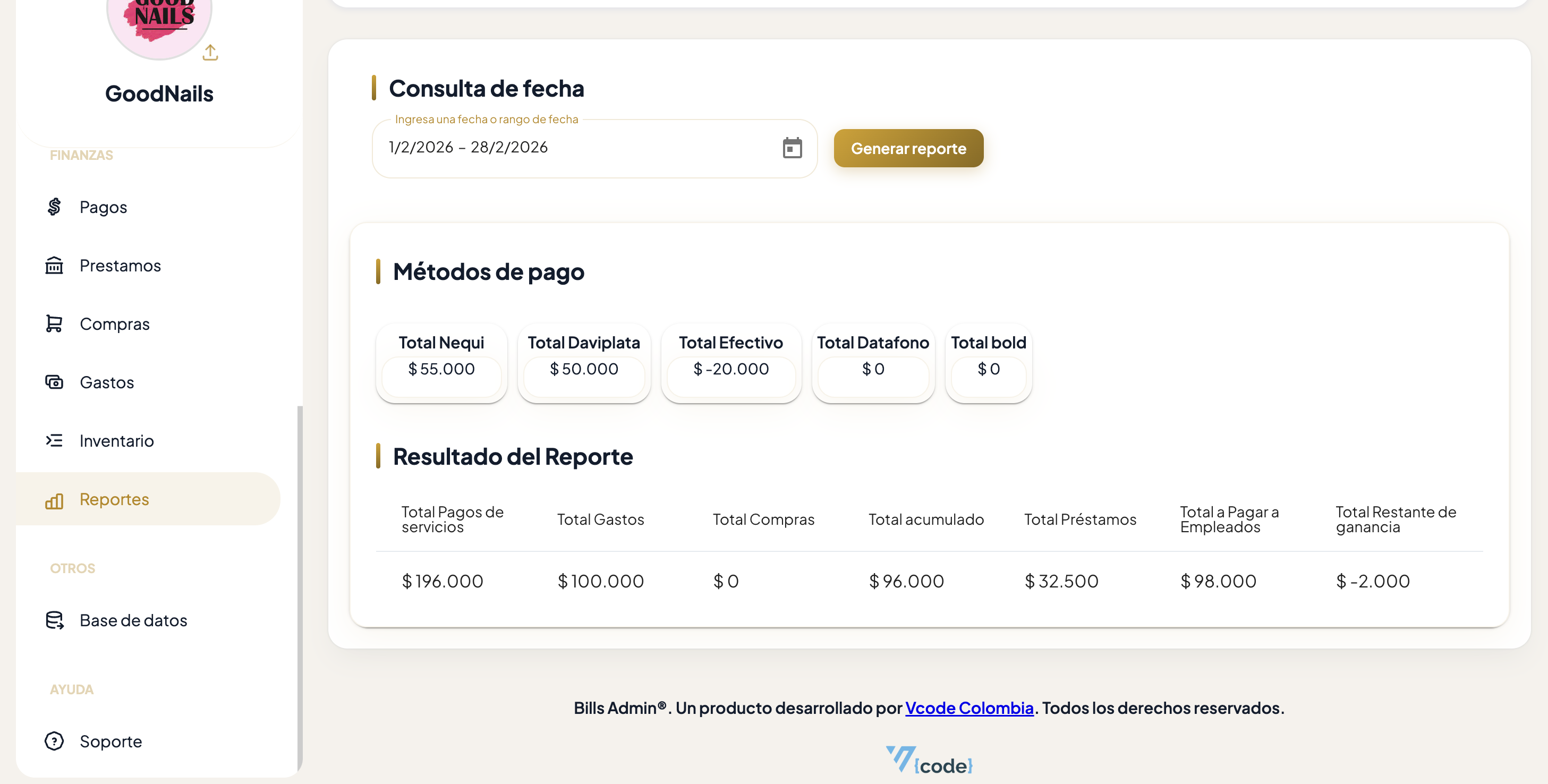Select the Pagos dollar icon
Viewport: 1548px width, 784px height.
(54, 207)
